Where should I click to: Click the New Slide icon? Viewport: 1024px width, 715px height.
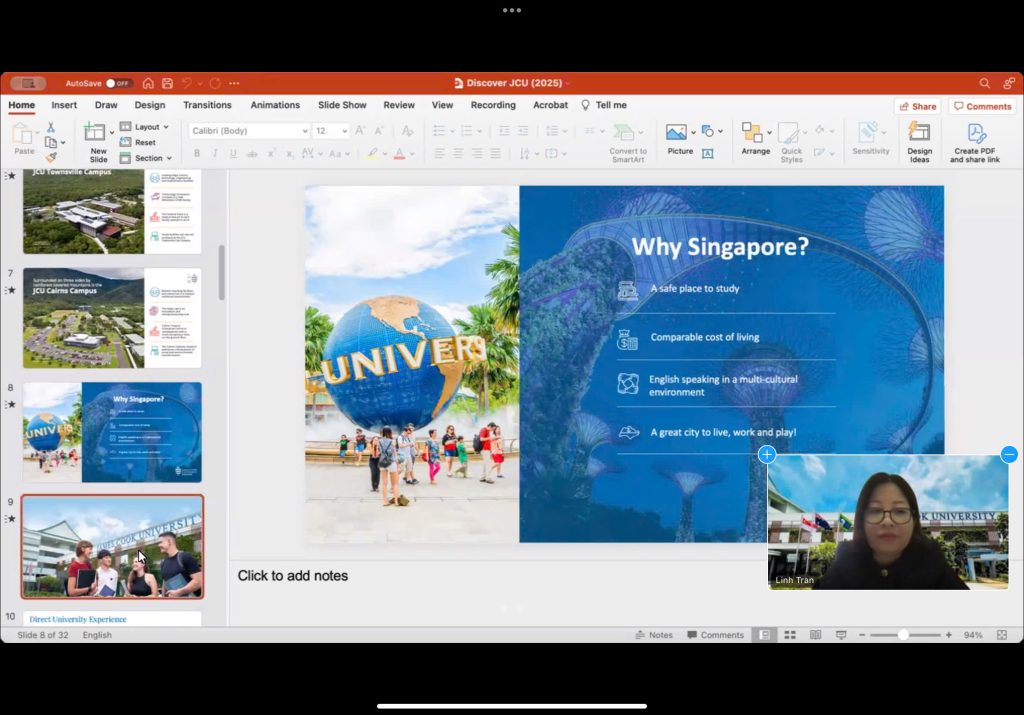(94, 132)
